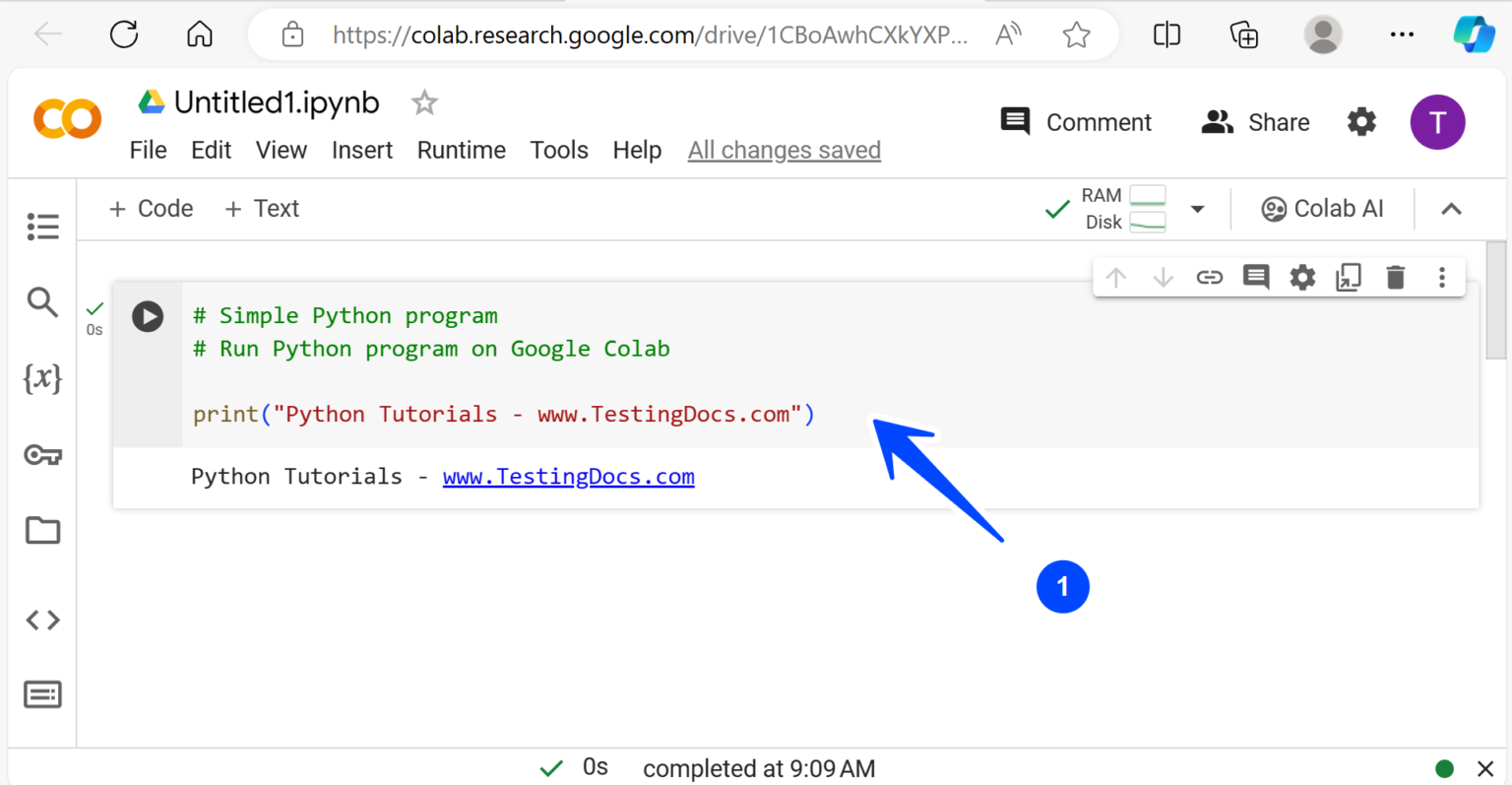Open the Share dialog
This screenshot has width=1512, height=785.
coord(1255,121)
